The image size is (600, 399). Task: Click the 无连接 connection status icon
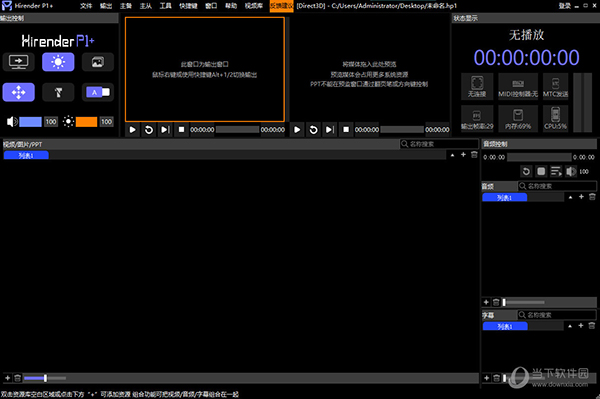click(x=477, y=86)
